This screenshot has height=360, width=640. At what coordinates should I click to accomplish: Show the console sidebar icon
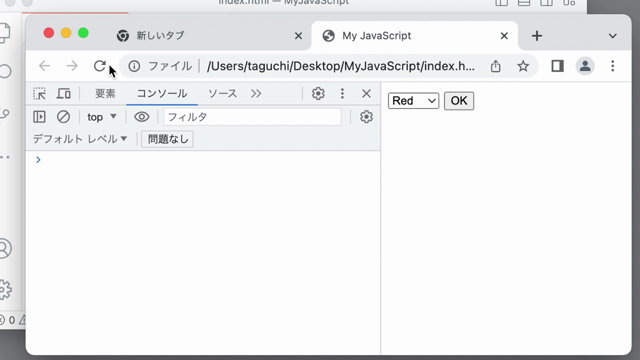click(x=40, y=117)
